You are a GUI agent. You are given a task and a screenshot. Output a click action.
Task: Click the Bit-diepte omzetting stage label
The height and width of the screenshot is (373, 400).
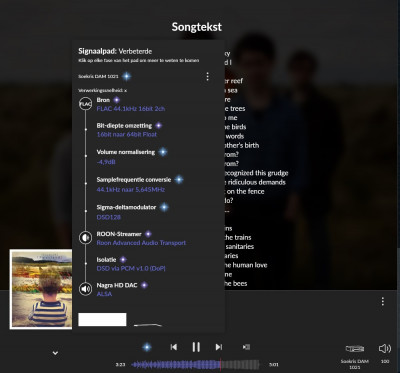124,126
